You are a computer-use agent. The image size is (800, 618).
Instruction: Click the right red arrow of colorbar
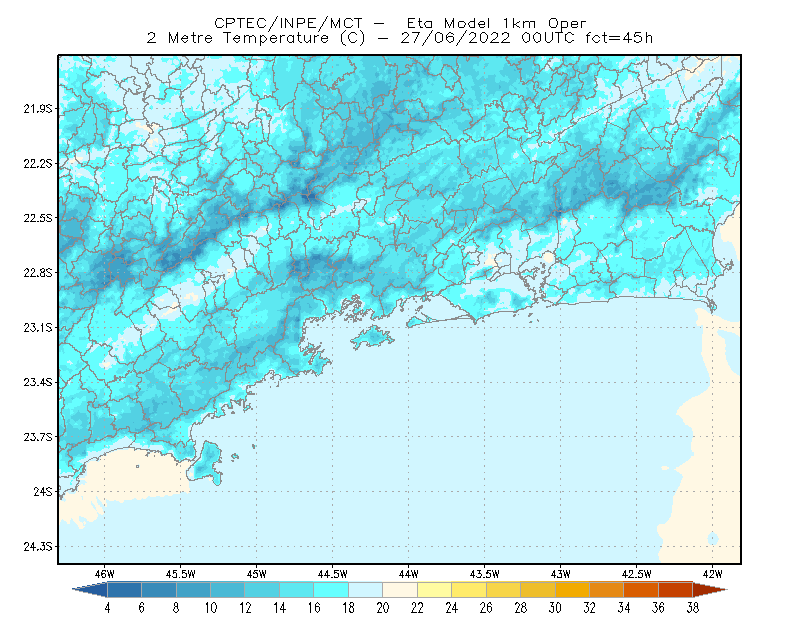710,590
